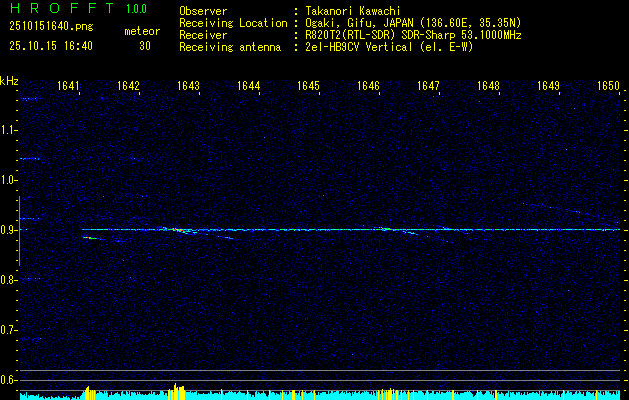Click the 0.9 kHz frequency label

(x=8, y=230)
